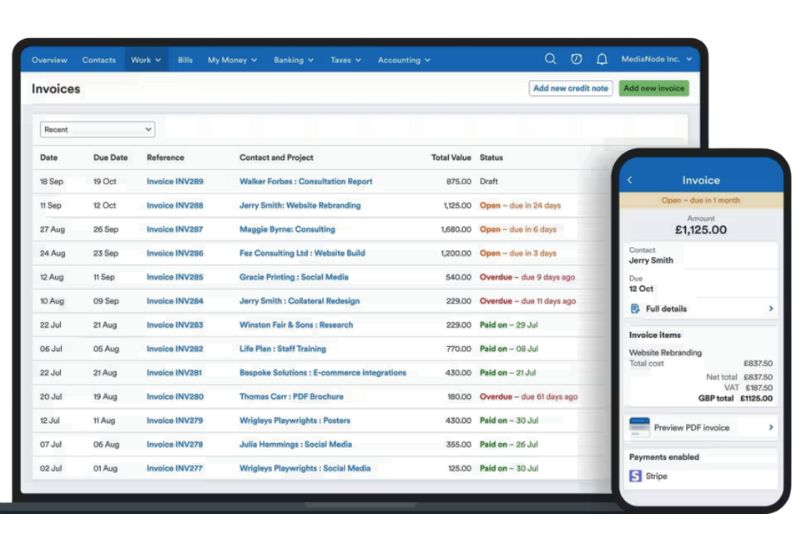Open the Bills menu item

coord(185,60)
